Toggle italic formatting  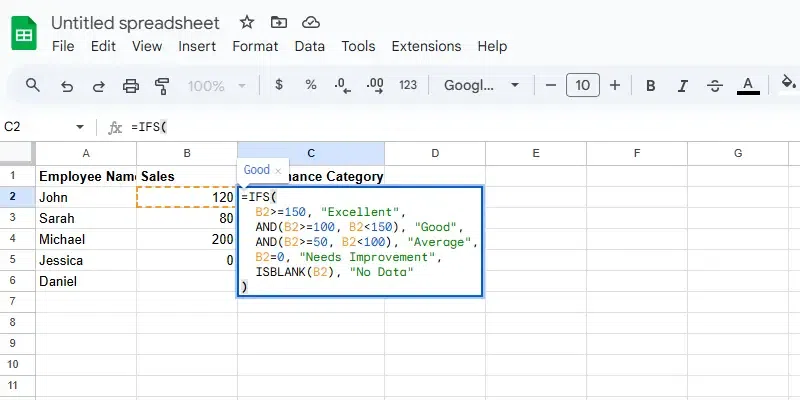[682, 85]
